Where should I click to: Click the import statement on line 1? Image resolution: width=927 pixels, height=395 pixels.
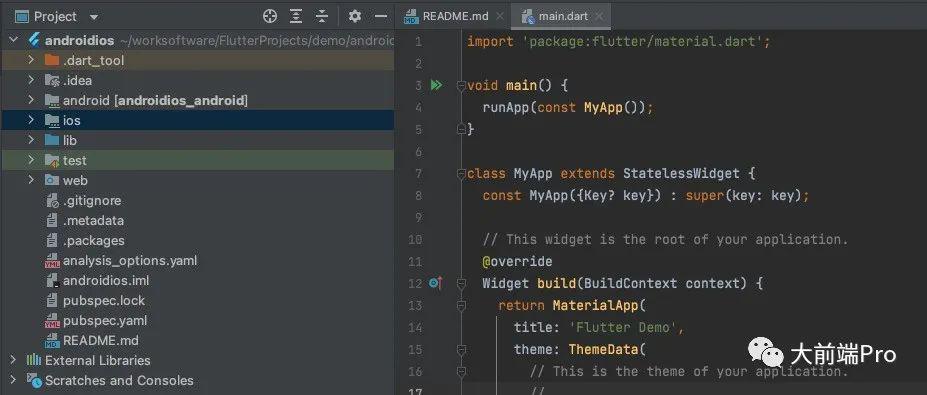(618, 41)
